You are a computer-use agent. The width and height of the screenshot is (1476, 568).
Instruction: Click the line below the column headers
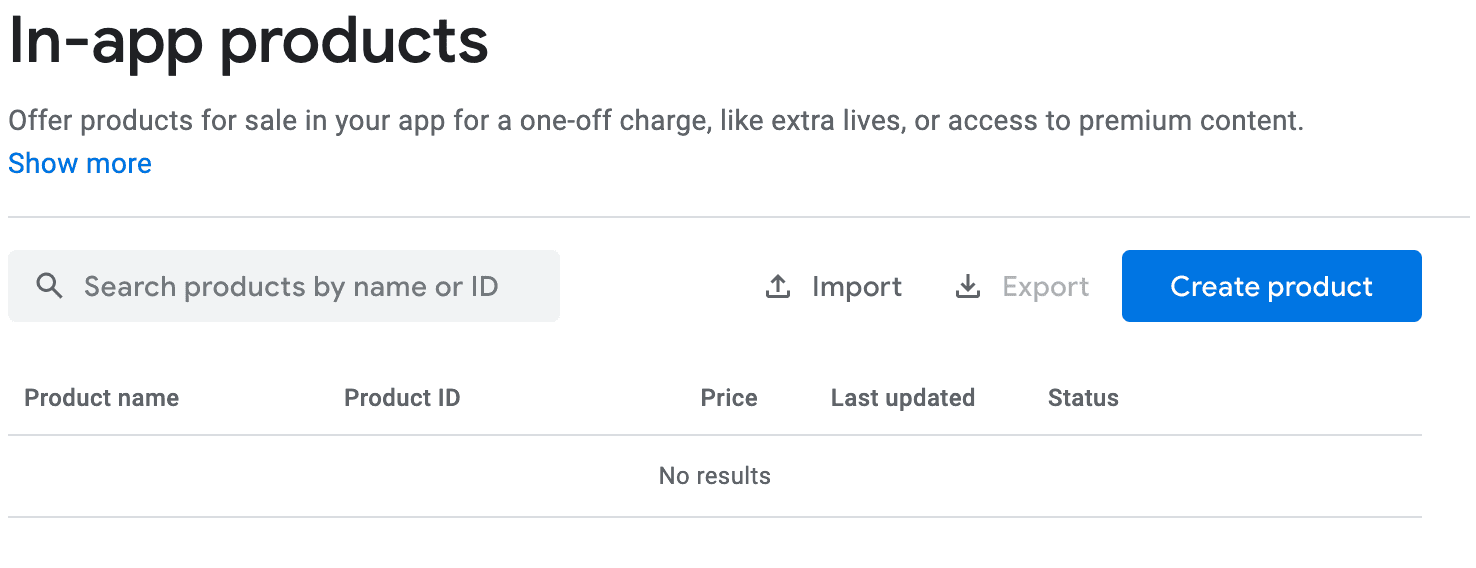(x=714, y=435)
